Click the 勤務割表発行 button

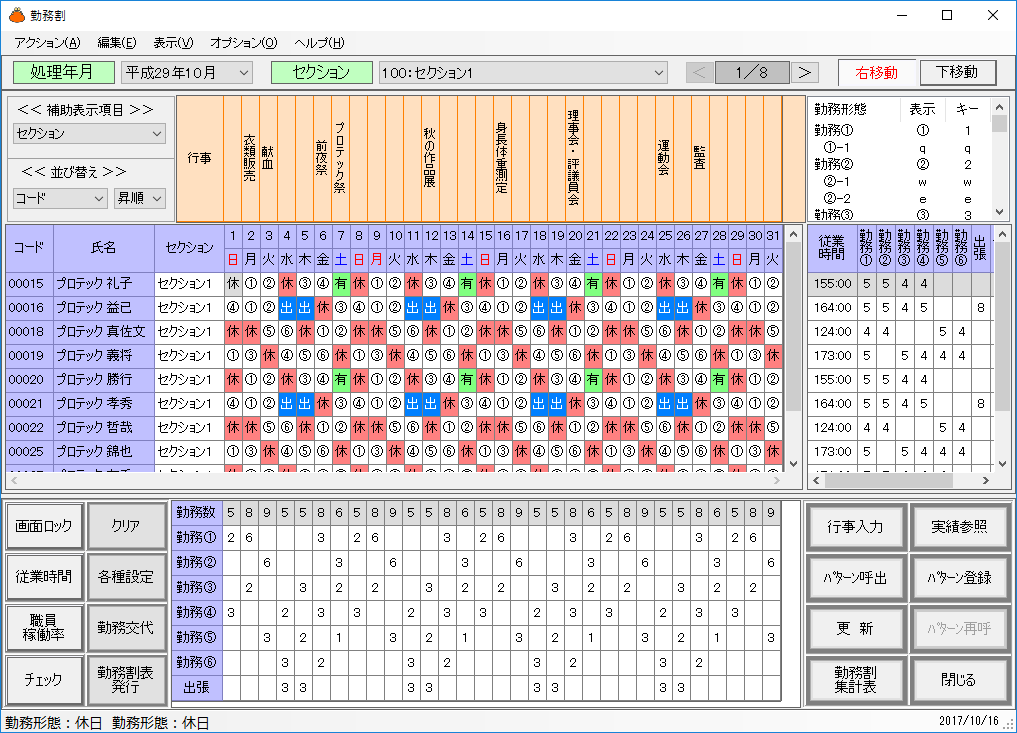125,679
